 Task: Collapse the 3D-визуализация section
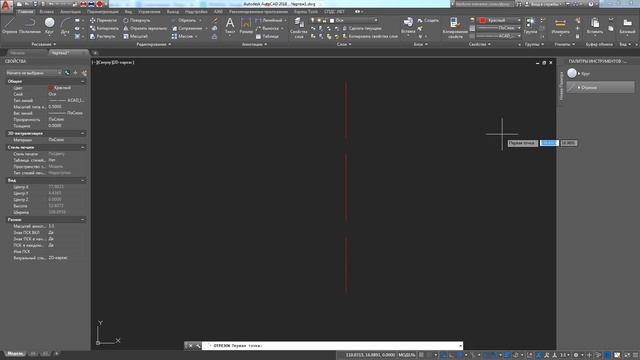point(82,133)
